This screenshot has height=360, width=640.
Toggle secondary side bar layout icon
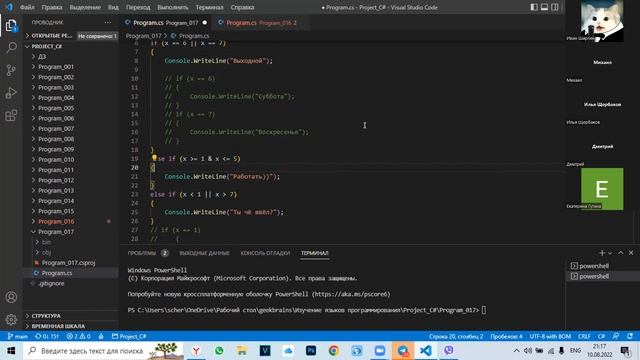555,7
